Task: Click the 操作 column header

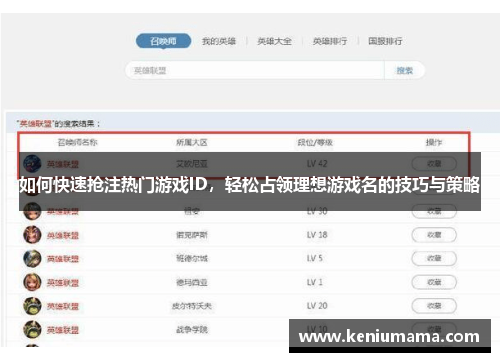Action: pos(434,142)
